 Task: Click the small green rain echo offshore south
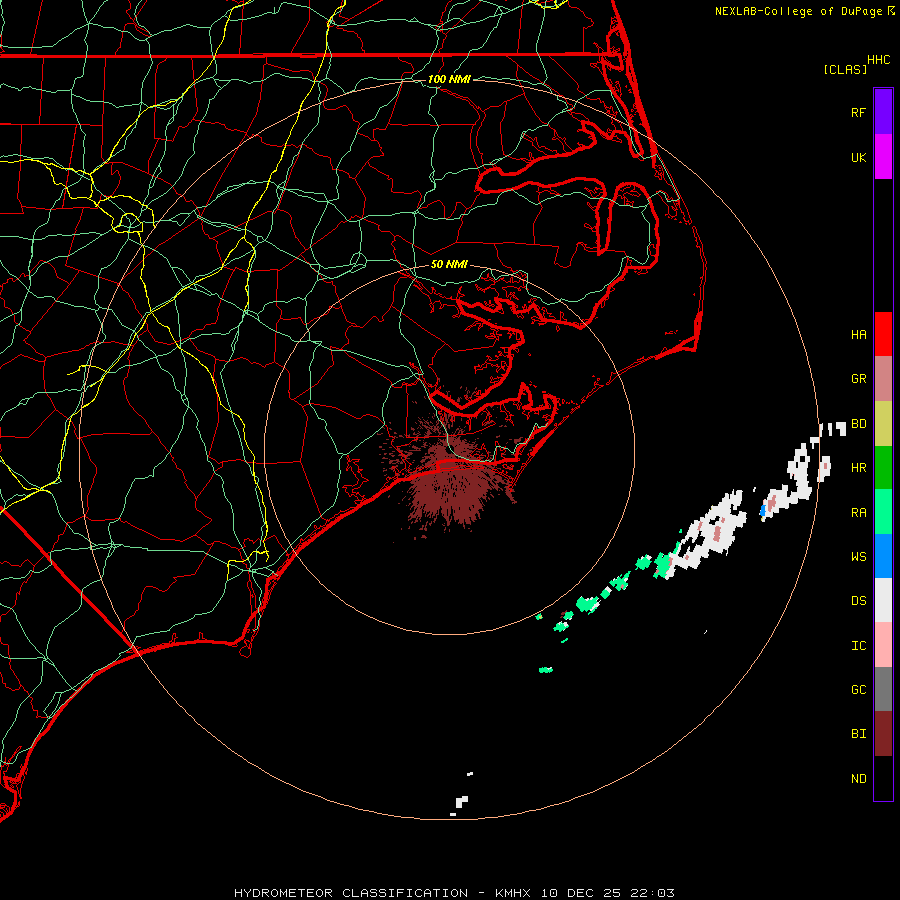click(546, 669)
